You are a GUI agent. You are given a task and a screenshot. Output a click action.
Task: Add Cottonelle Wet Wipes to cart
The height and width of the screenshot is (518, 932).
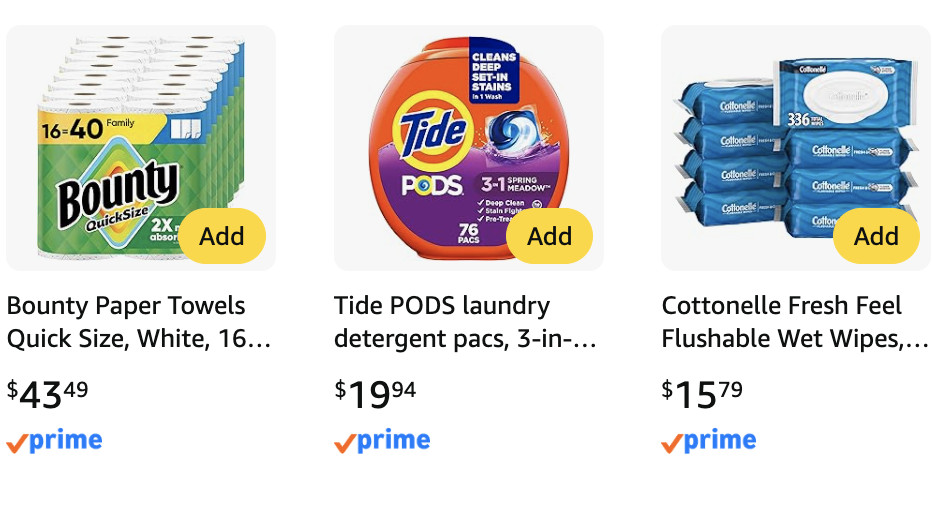pos(876,236)
